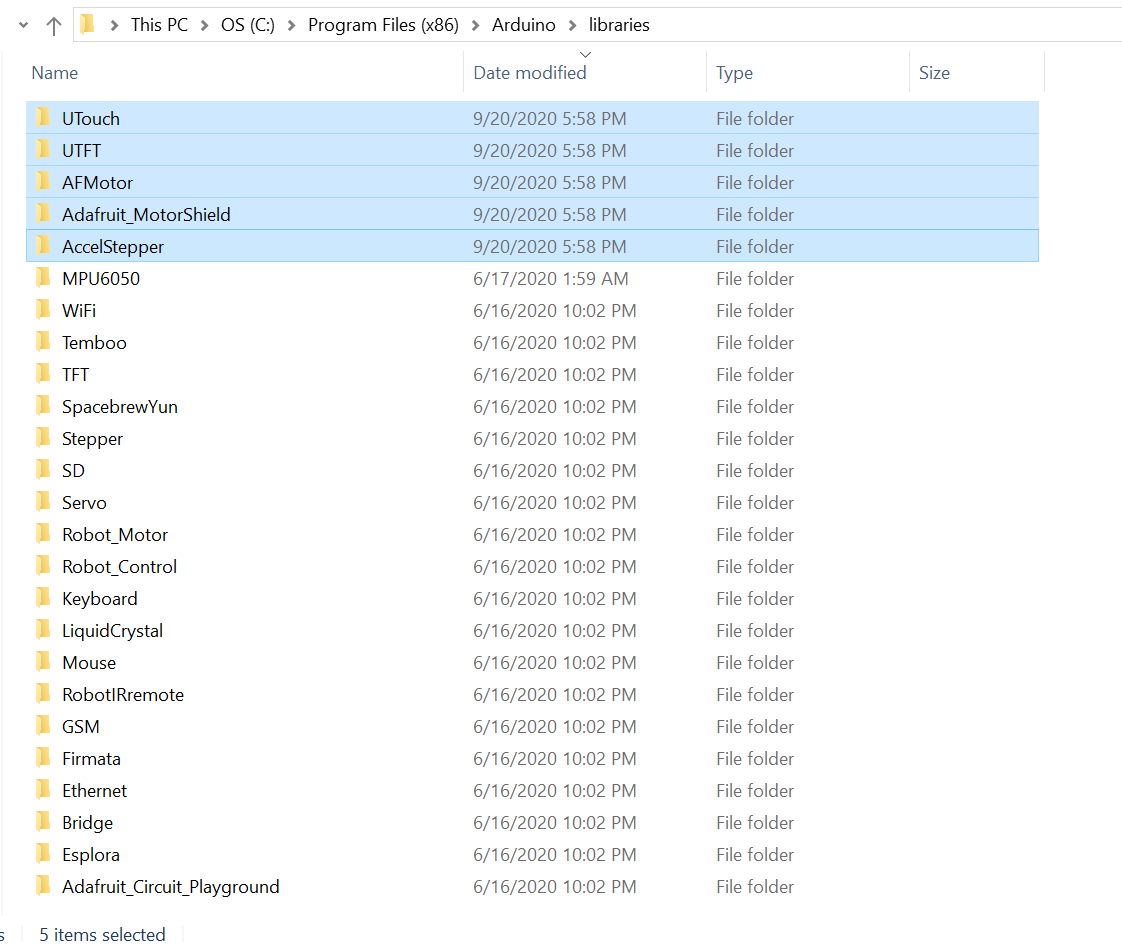The height and width of the screenshot is (950, 1122).
Task: Expand the chevron after Arduino
Action: click(x=572, y=26)
